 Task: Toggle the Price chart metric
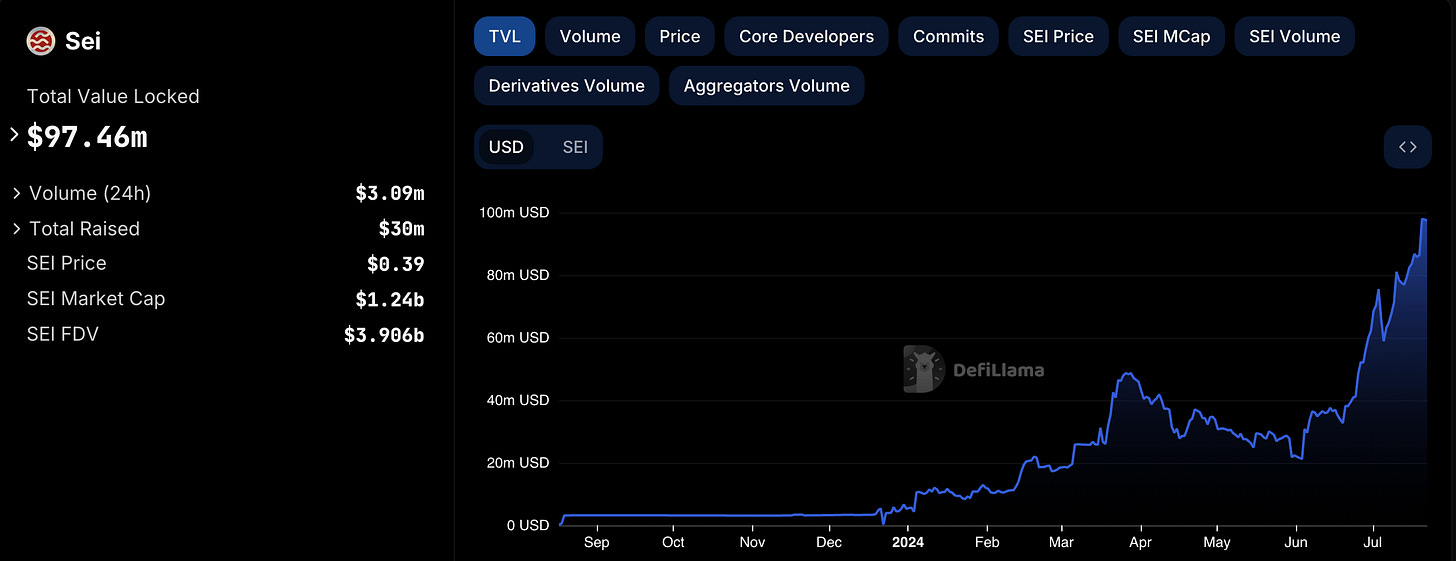click(x=680, y=36)
